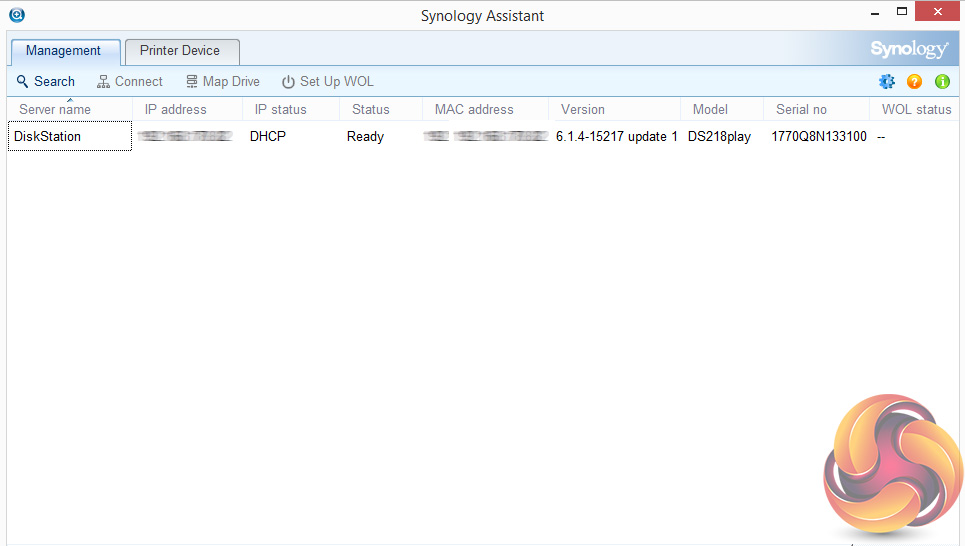
Task: Sort by Serial no column header
Action: tap(816, 109)
